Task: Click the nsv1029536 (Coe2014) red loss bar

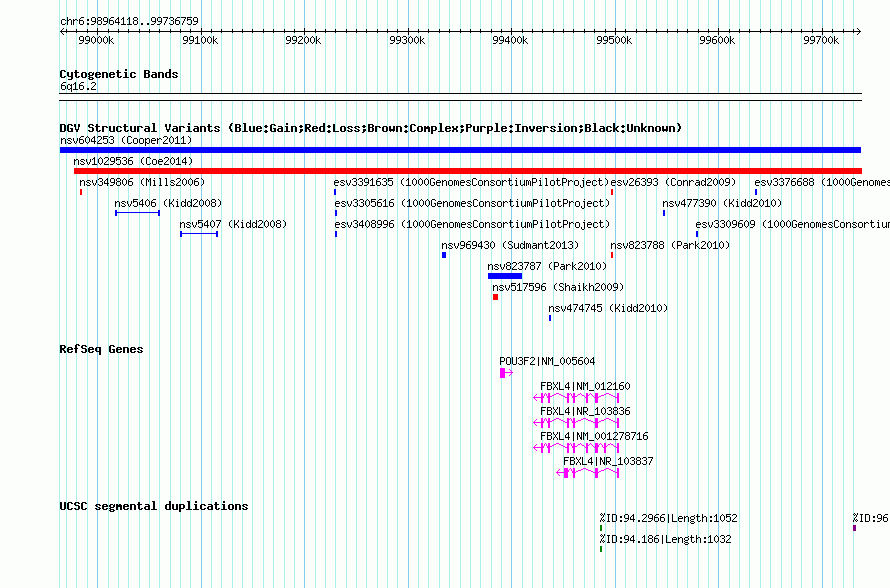Action: coord(468,171)
